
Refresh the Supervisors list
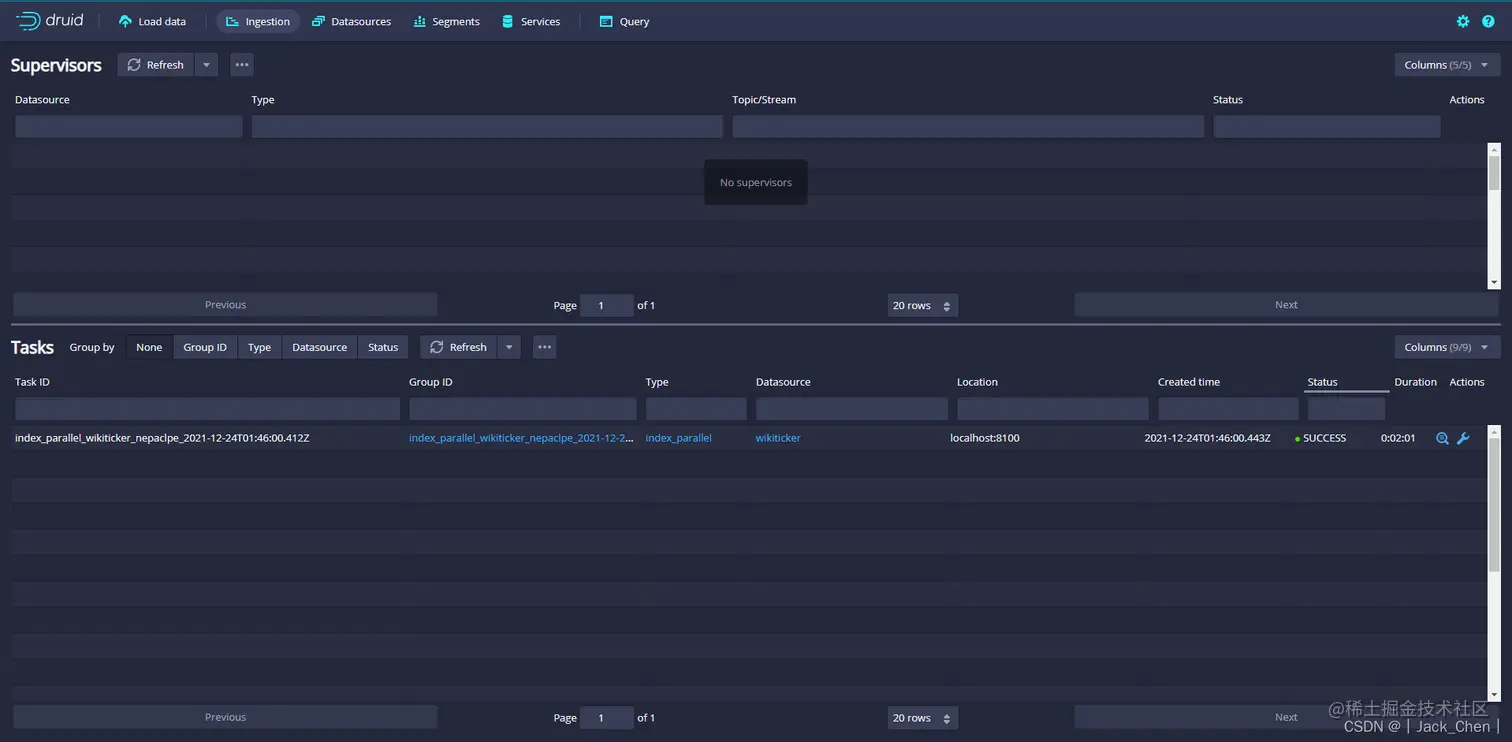point(156,65)
